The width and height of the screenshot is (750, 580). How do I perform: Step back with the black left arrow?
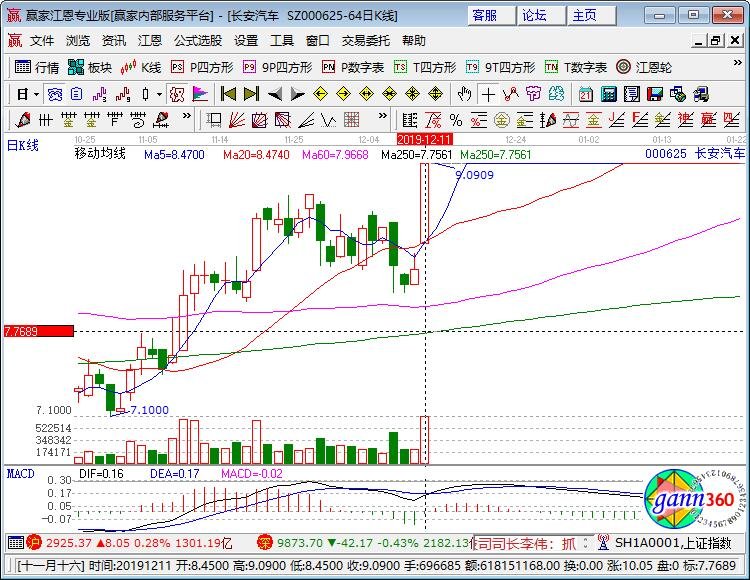(x=275, y=94)
